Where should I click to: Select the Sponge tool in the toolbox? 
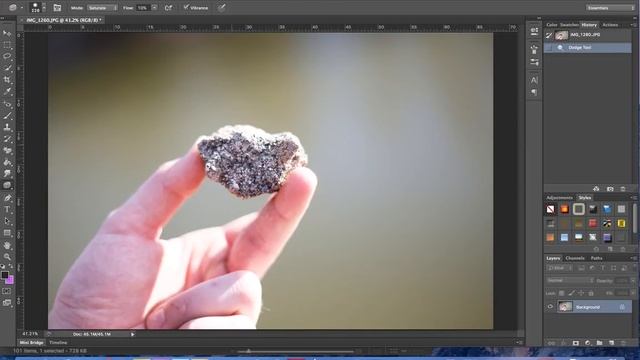pos(7,185)
